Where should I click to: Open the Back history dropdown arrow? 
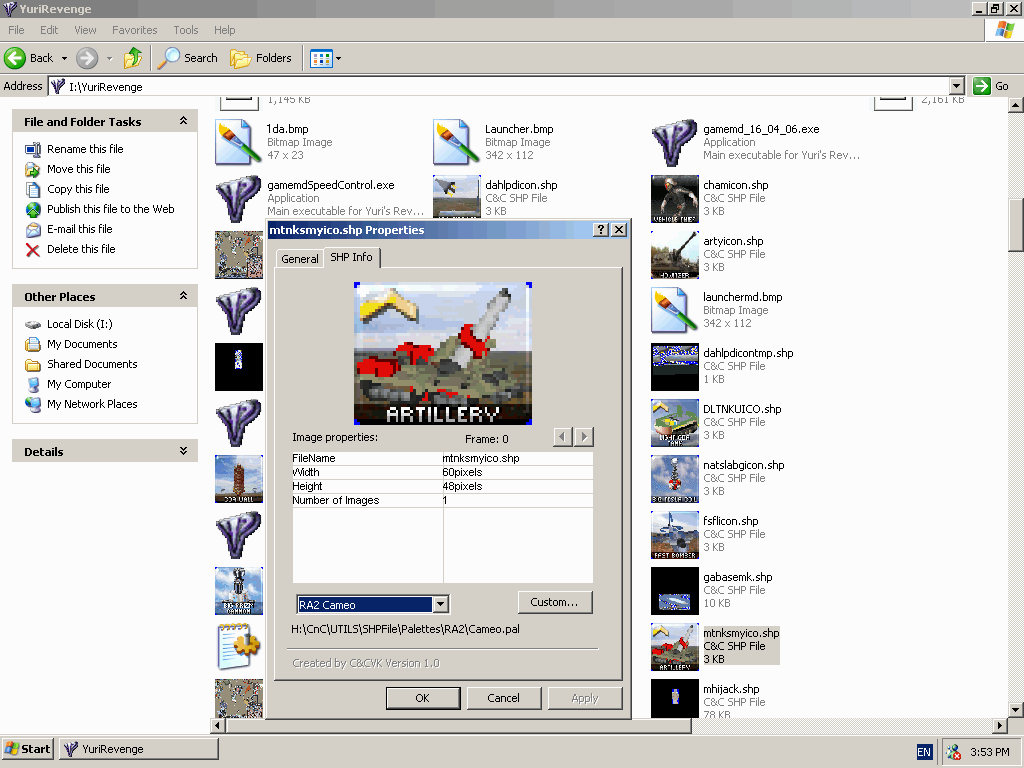(64, 59)
